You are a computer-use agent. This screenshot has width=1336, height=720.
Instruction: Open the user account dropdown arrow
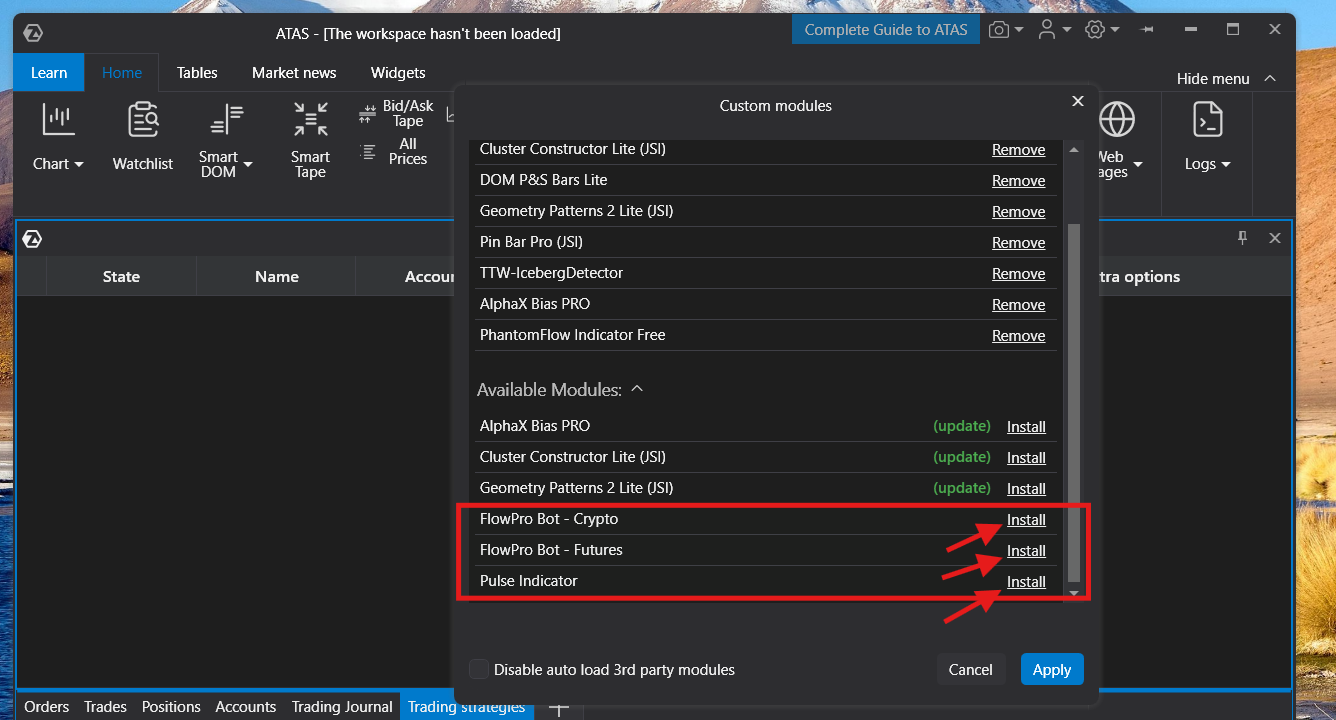pos(1067,30)
